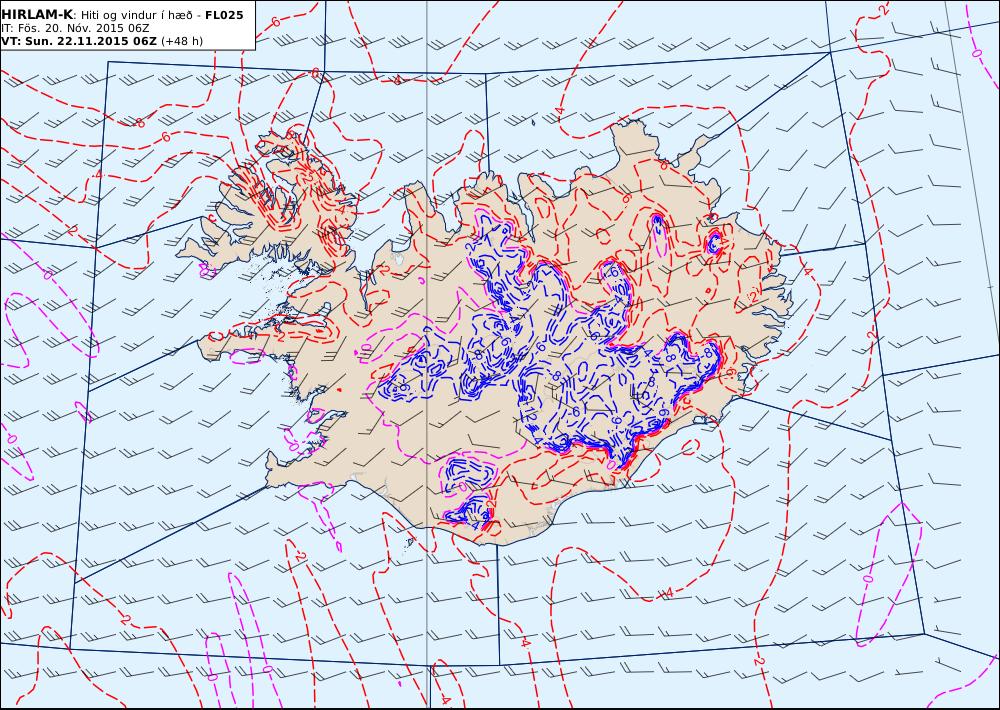Click the HIRLAM-K model name in header

37,15
